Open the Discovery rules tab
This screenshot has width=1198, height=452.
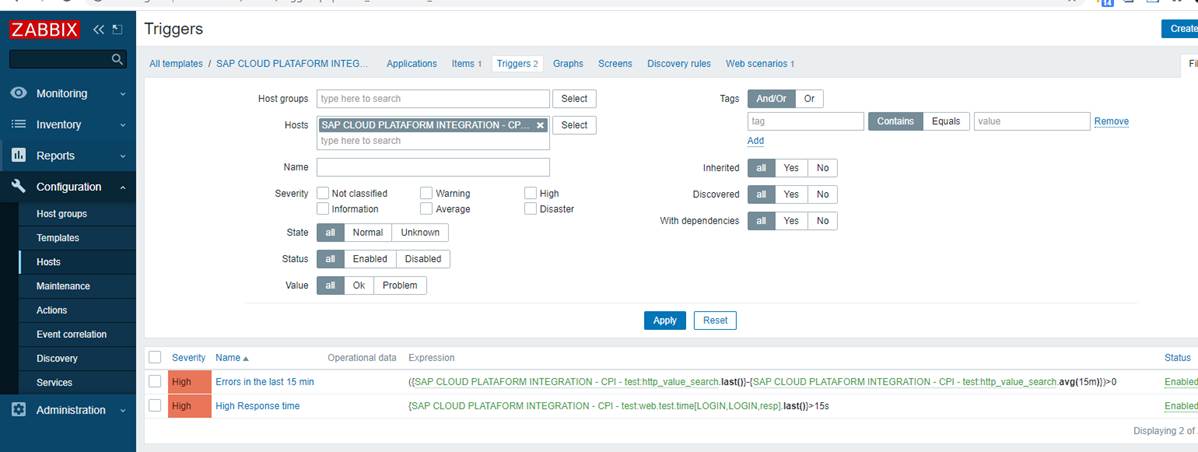point(678,64)
